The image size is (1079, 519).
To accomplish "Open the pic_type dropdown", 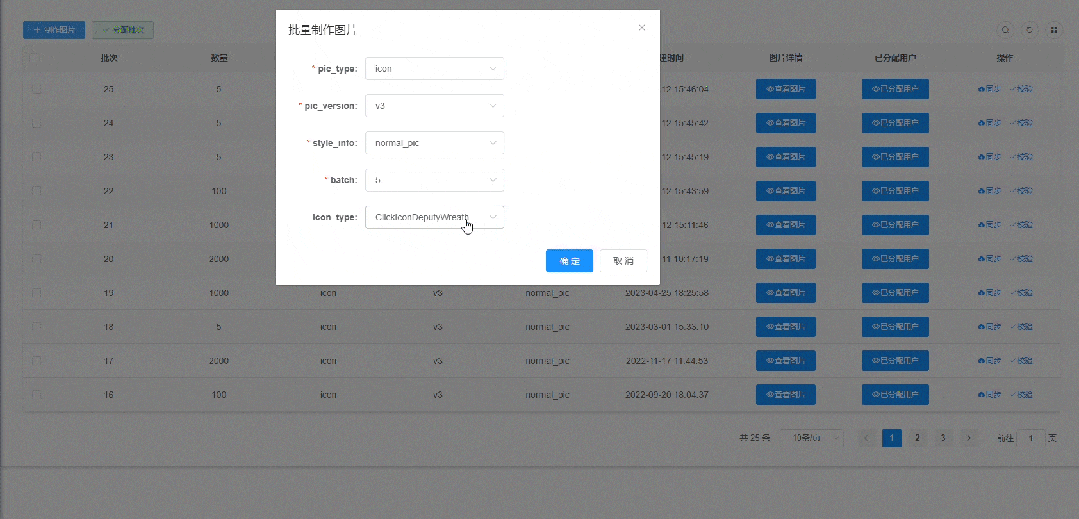I will [435, 69].
